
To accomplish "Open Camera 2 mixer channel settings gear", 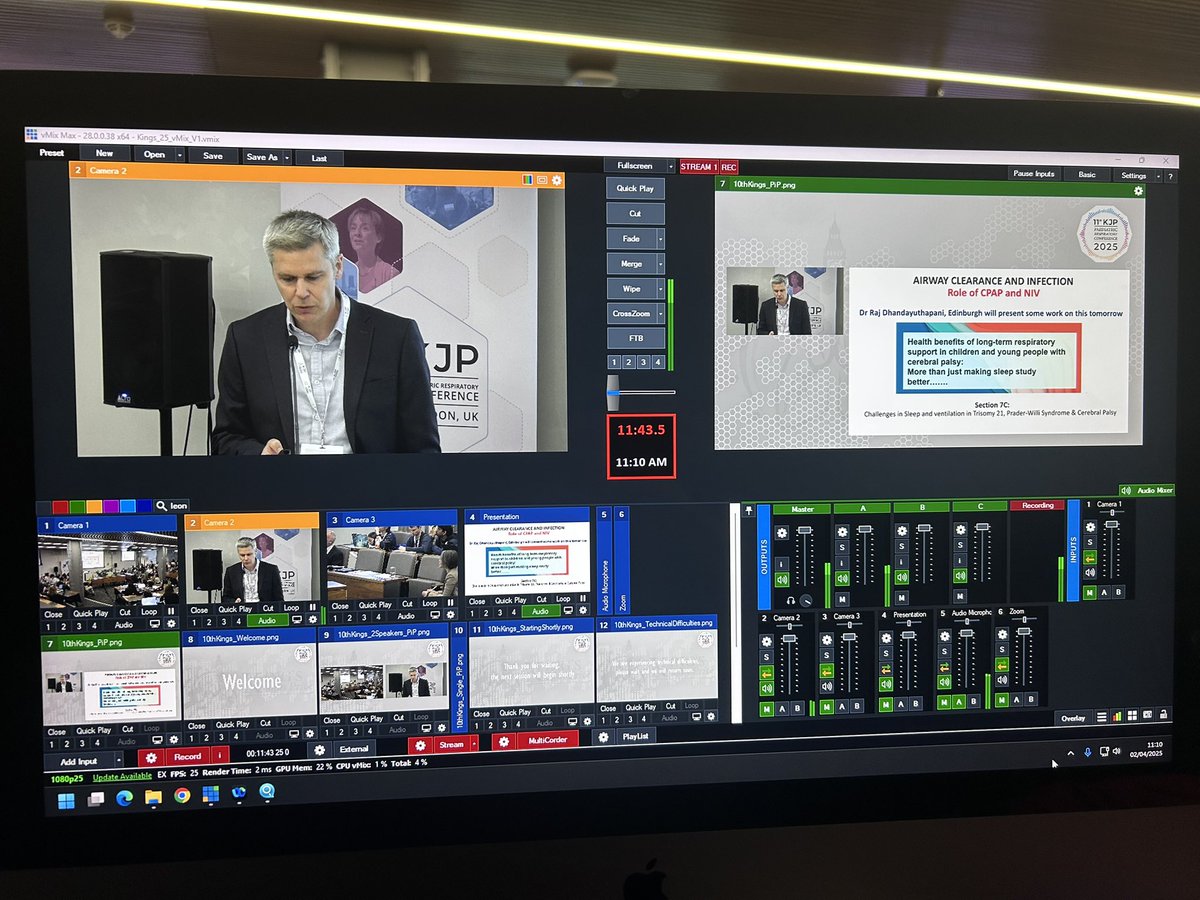I will pos(766,641).
